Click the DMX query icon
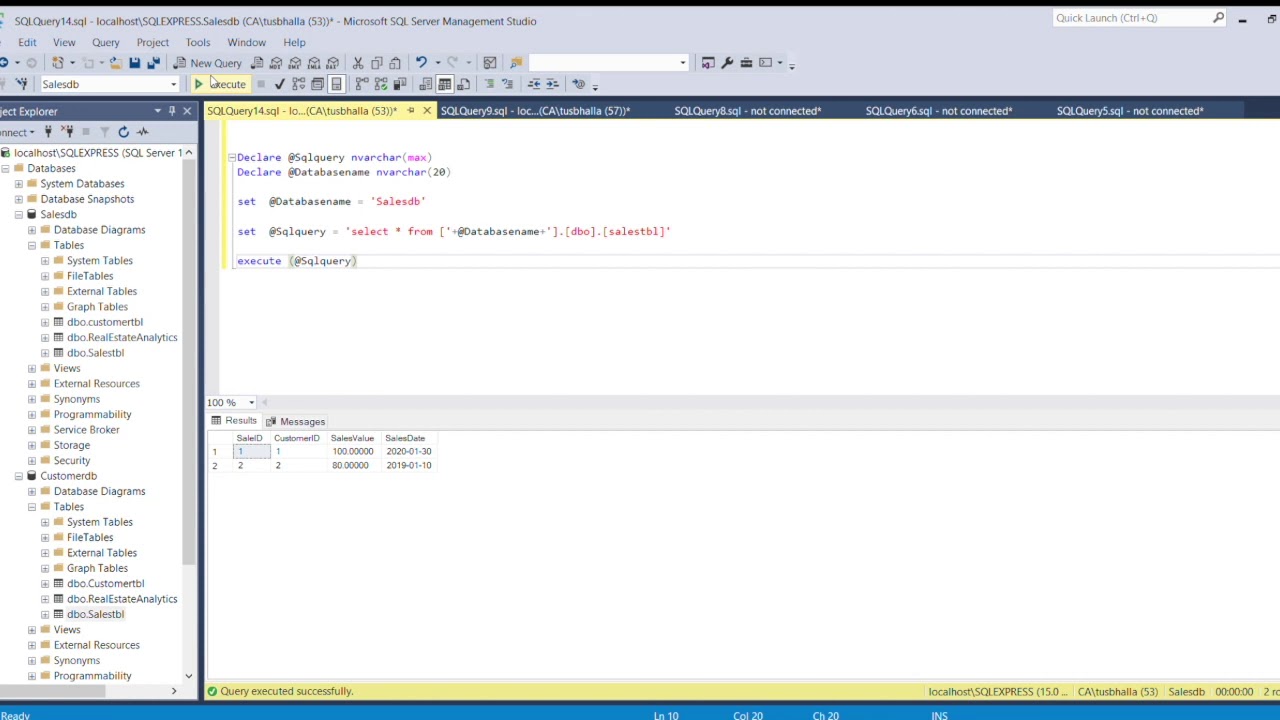This screenshot has height=720, width=1280. point(295,63)
